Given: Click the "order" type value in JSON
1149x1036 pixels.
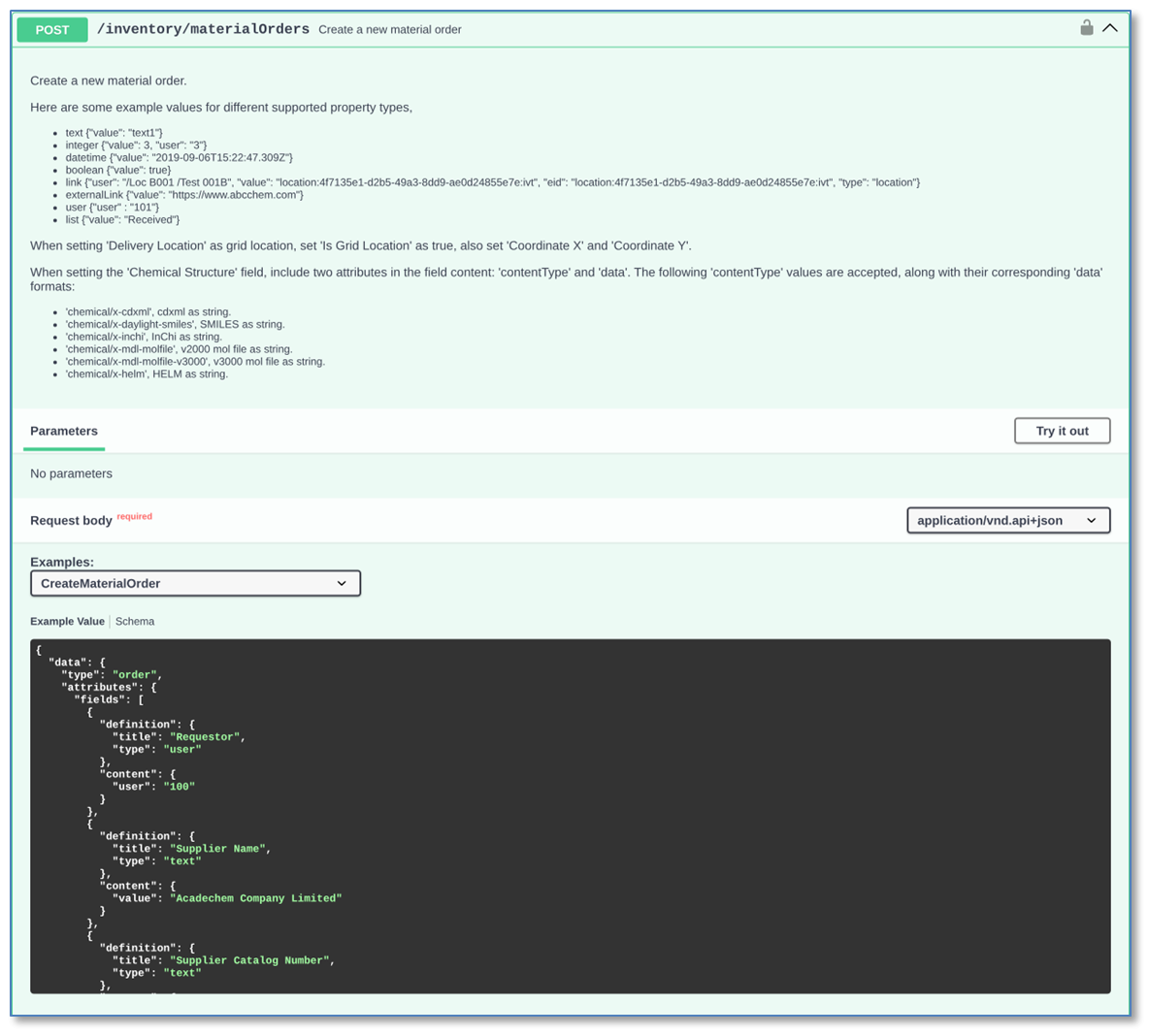Looking at the screenshot, I should (x=135, y=675).
